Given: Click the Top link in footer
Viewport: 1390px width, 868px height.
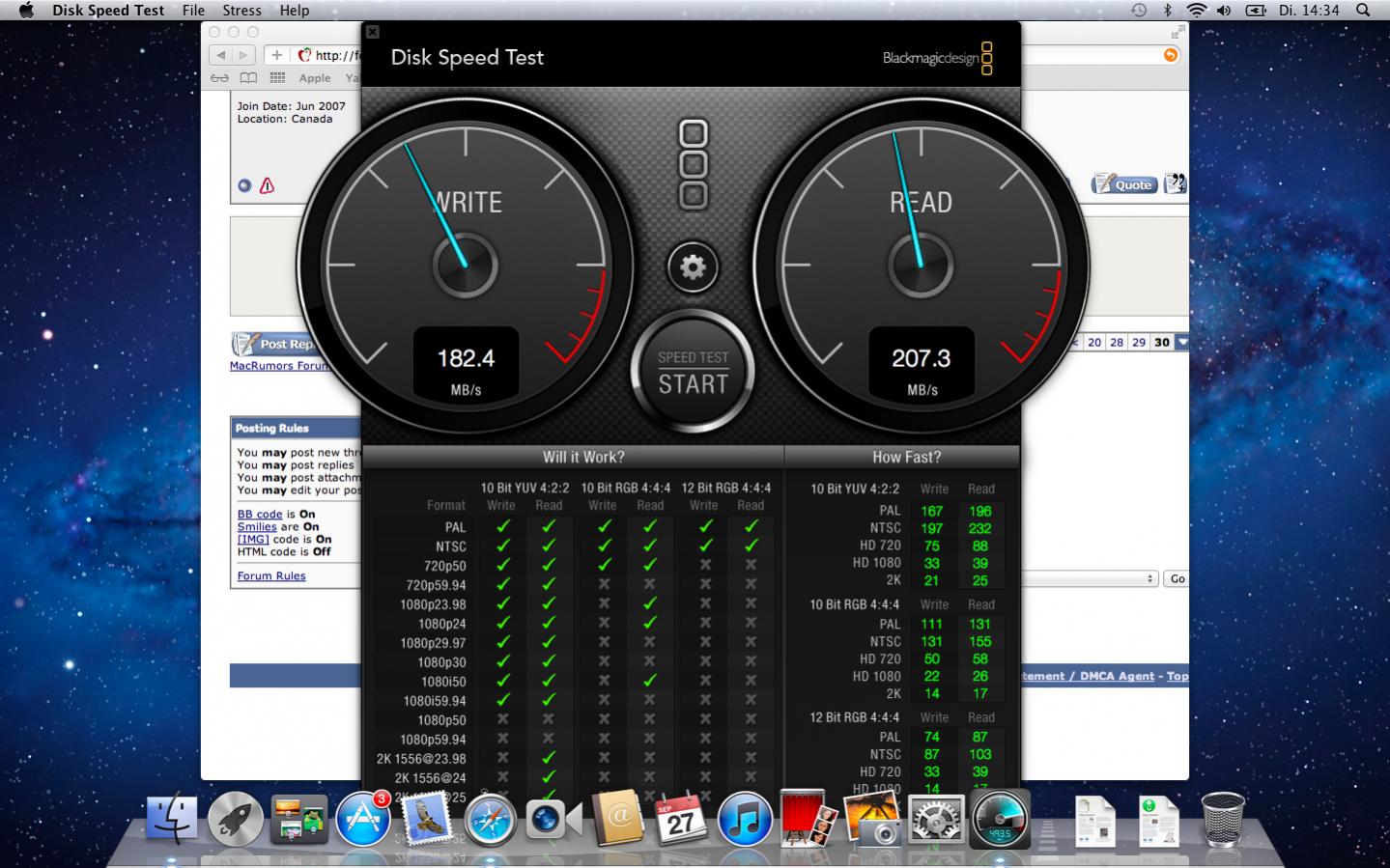Looking at the screenshot, I should (x=1177, y=676).
